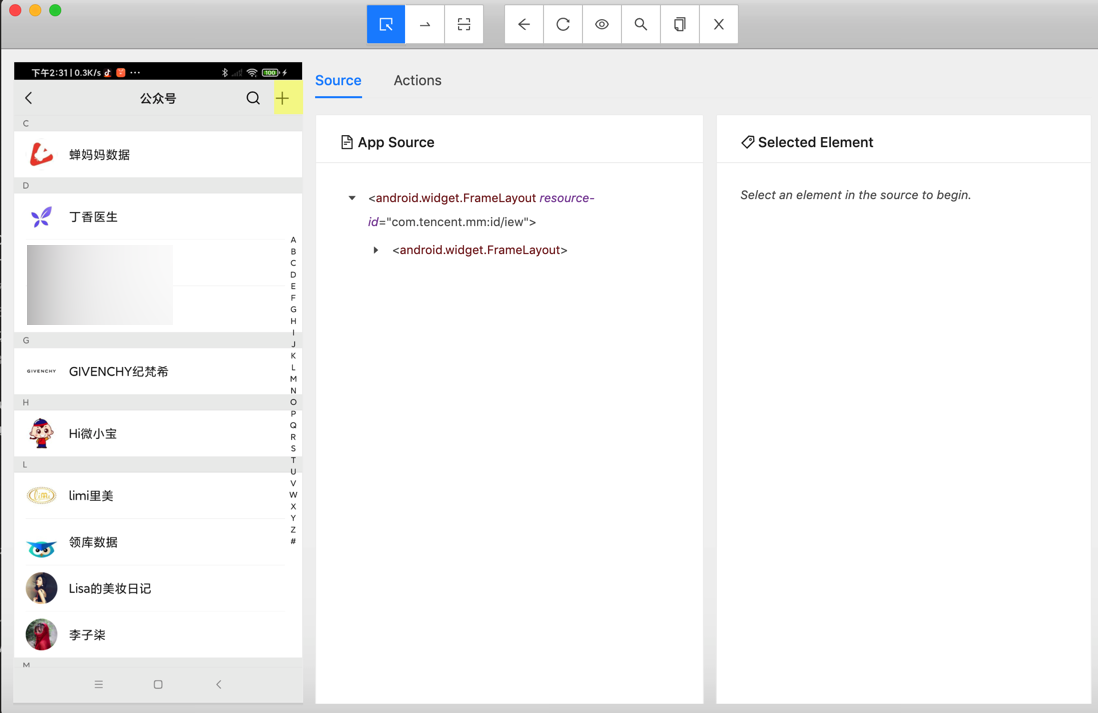Viewport: 1098px width, 713px height.
Task: Click the App Source heading
Action: (396, 142)
